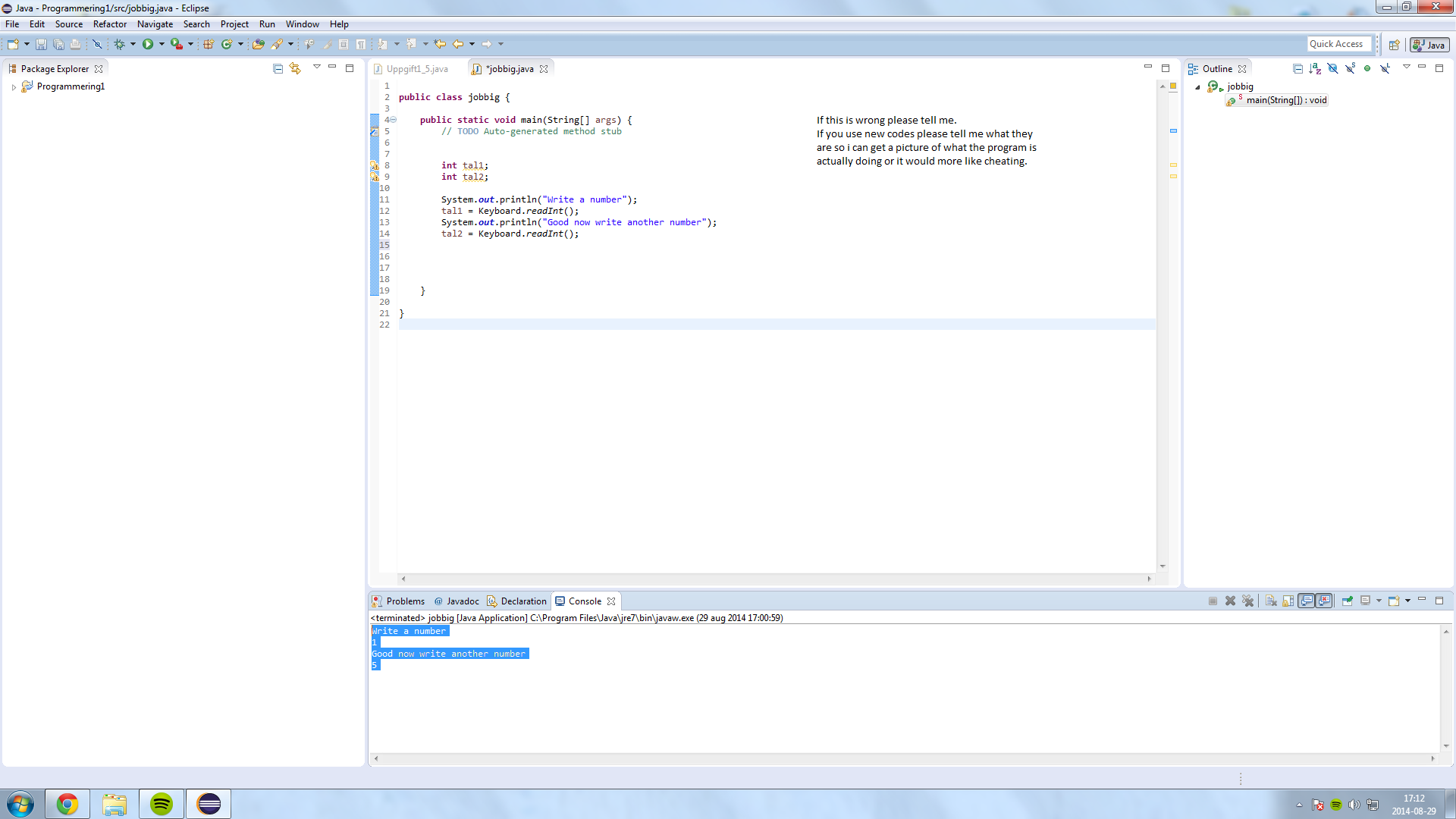Toggle alphabetical Sort in the Outline view
The image size is (1456, 819).
(x=1315, y=68)
